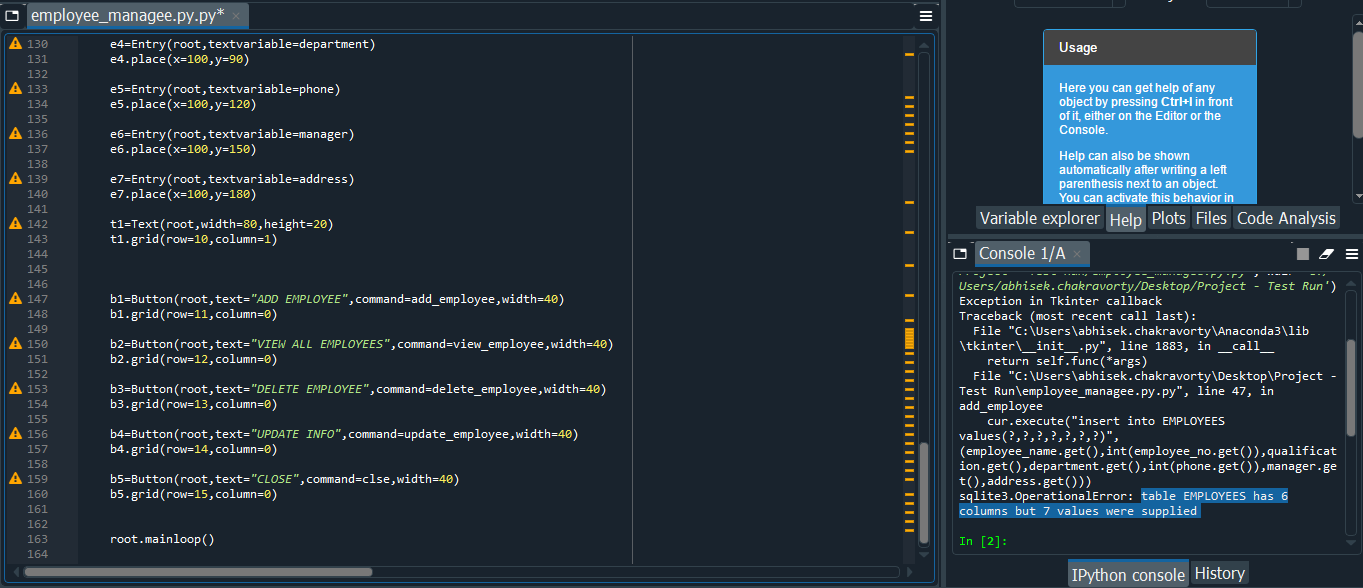The image size is (1363, 588).
Task: Close the employee_managee.py editor tab
Action: point(236,15)
